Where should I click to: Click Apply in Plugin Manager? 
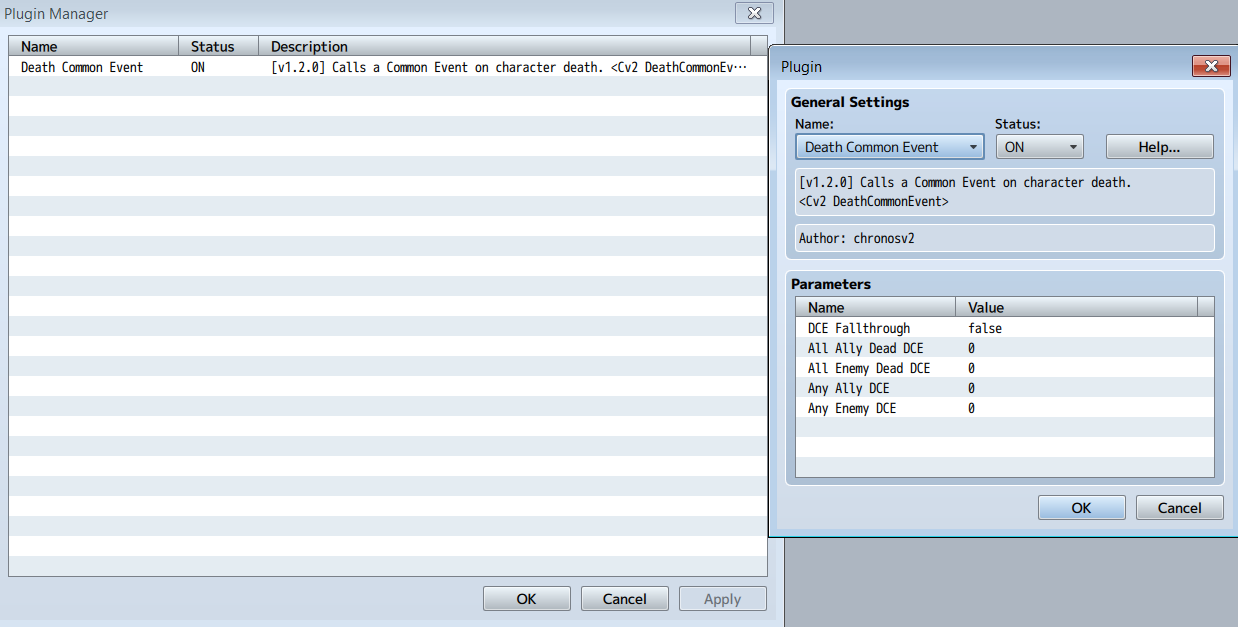[722, 599]
